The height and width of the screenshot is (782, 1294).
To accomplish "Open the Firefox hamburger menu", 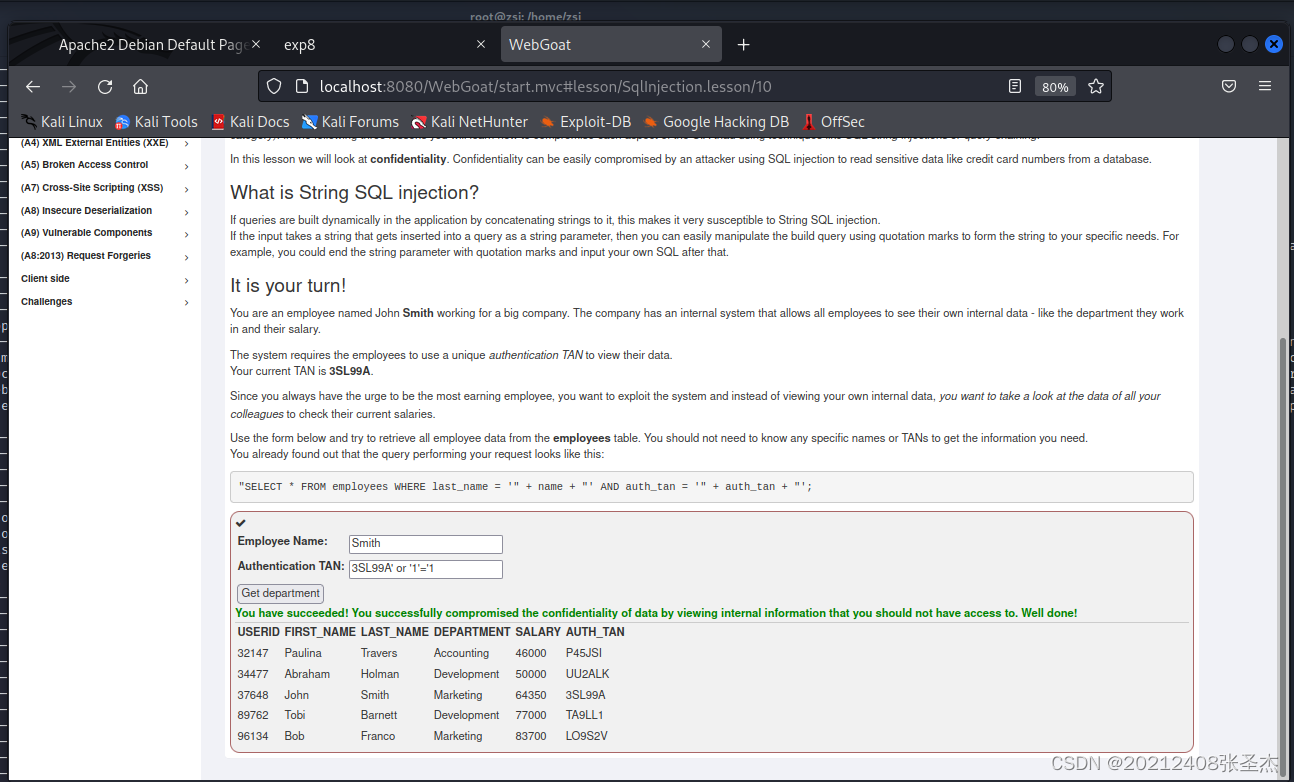I will tap(1265, 87).
